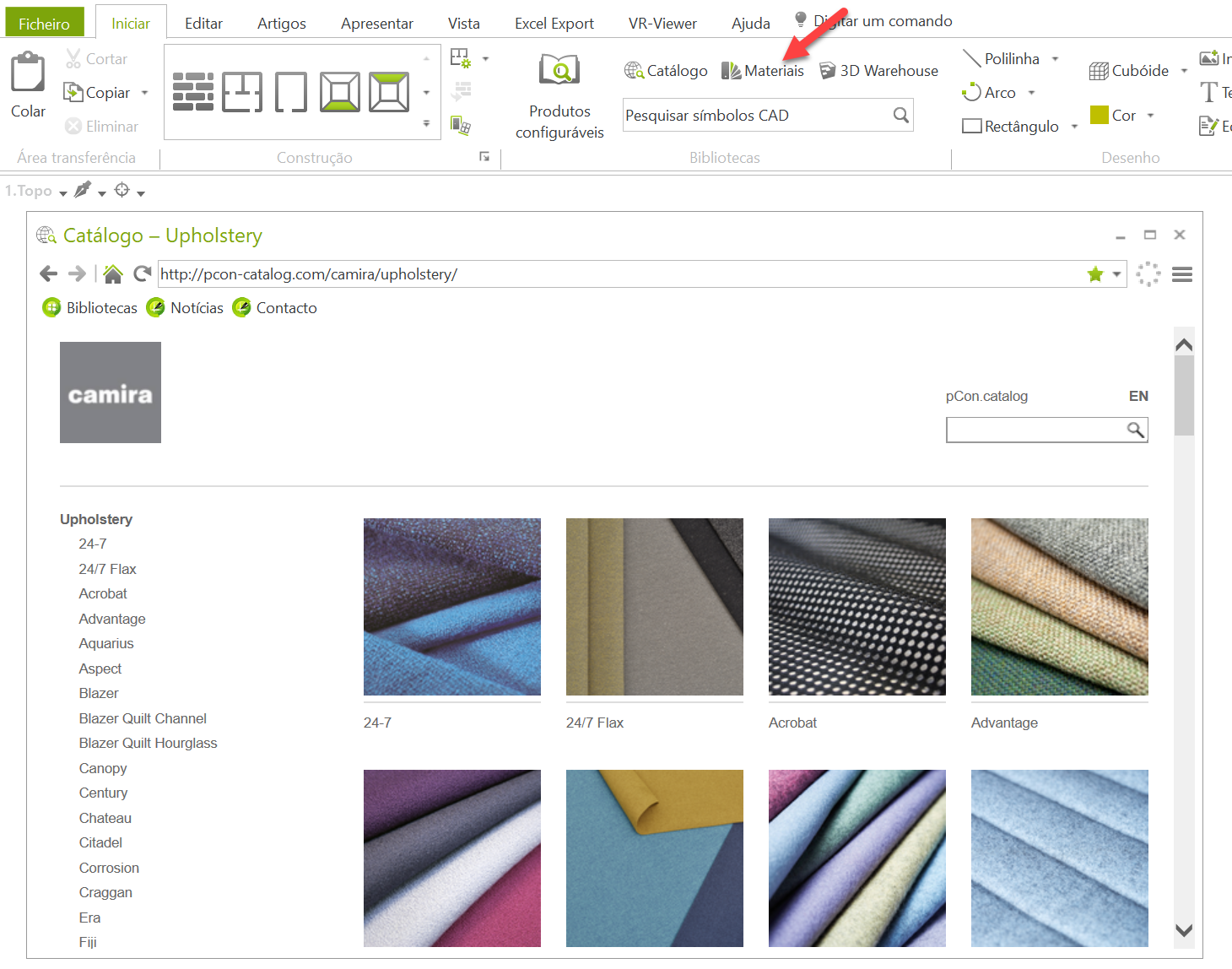This screenshot has height=969, width=1232.
Task: Select the open room outline tool
Action: 291,92
